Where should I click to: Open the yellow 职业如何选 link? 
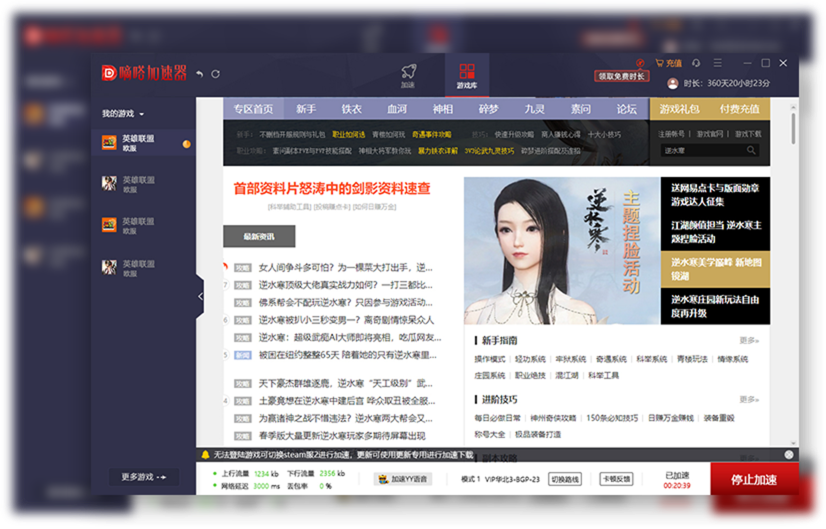point(349,135)
